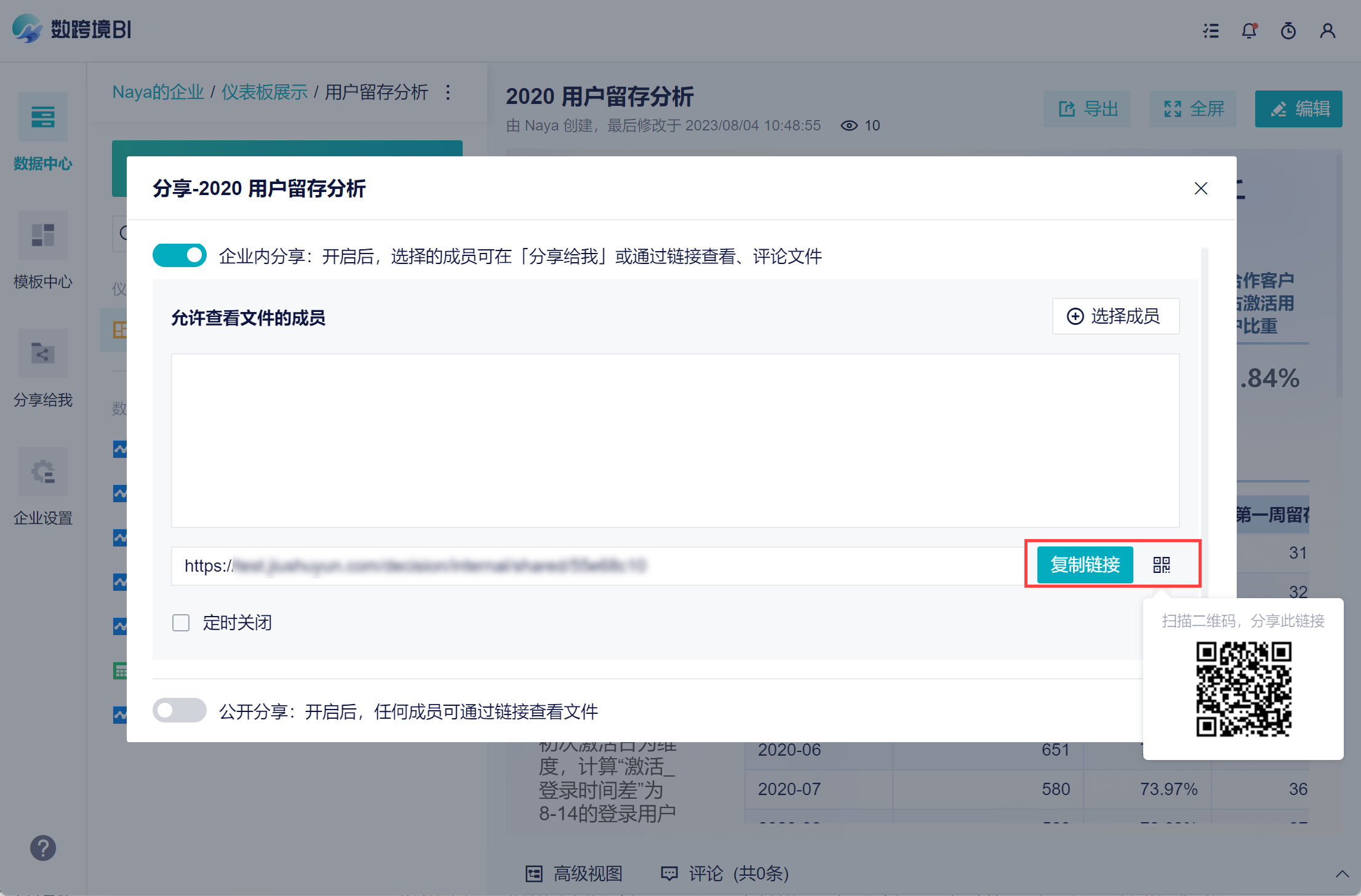The height and width of the screenshot is (896, 1361).
Task: Open the notification bell icon
Action: tap(1249, 30)
